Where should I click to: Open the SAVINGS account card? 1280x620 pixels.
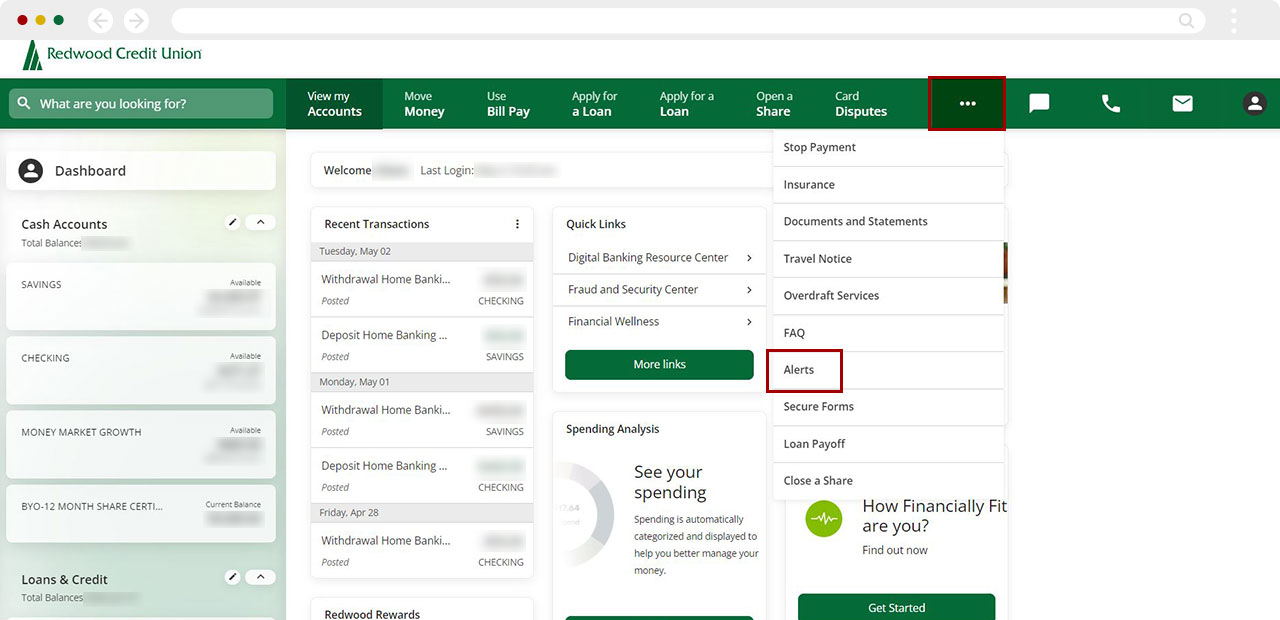[x=141, y=296]
